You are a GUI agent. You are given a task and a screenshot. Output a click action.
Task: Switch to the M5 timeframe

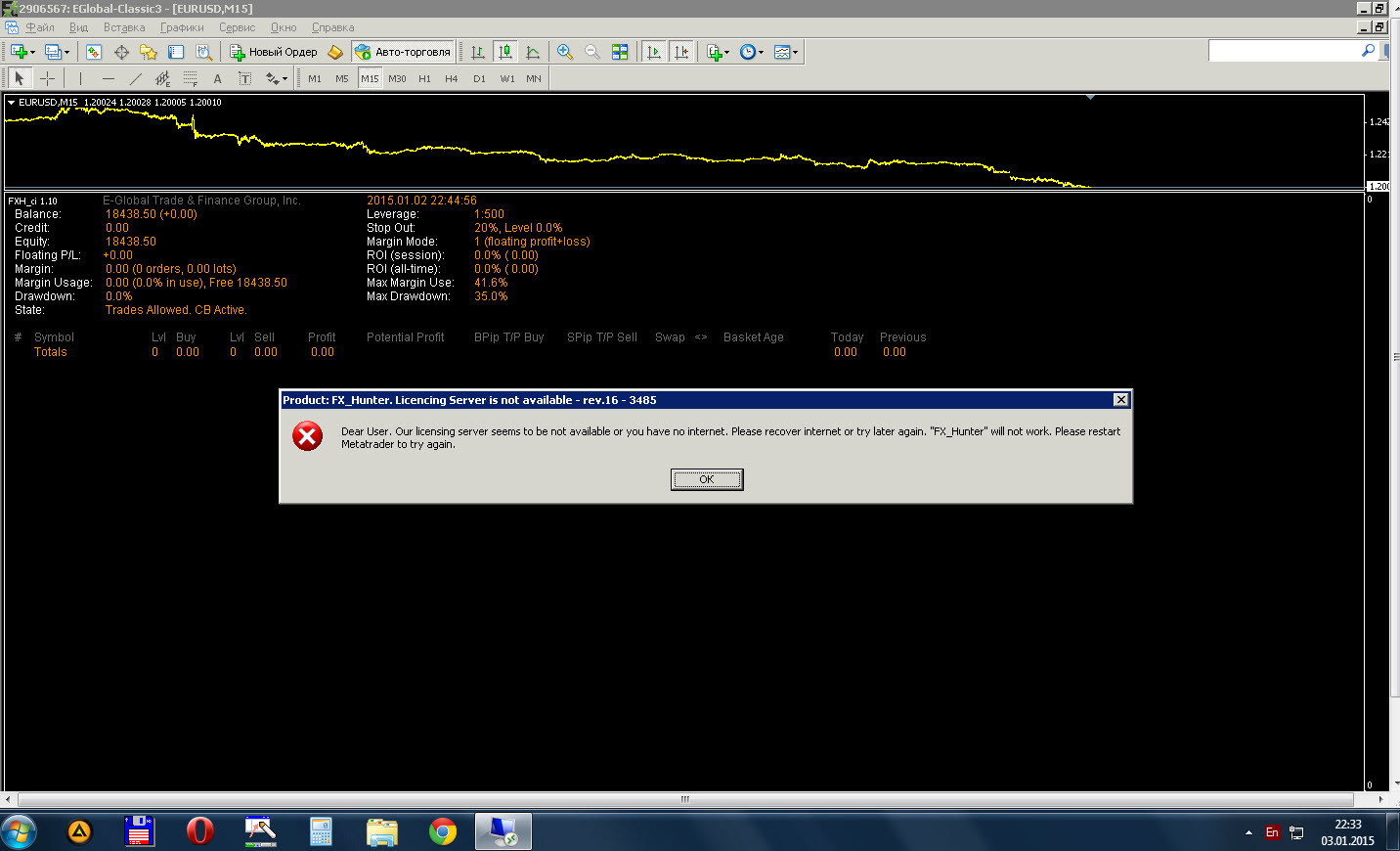(342, 78)
